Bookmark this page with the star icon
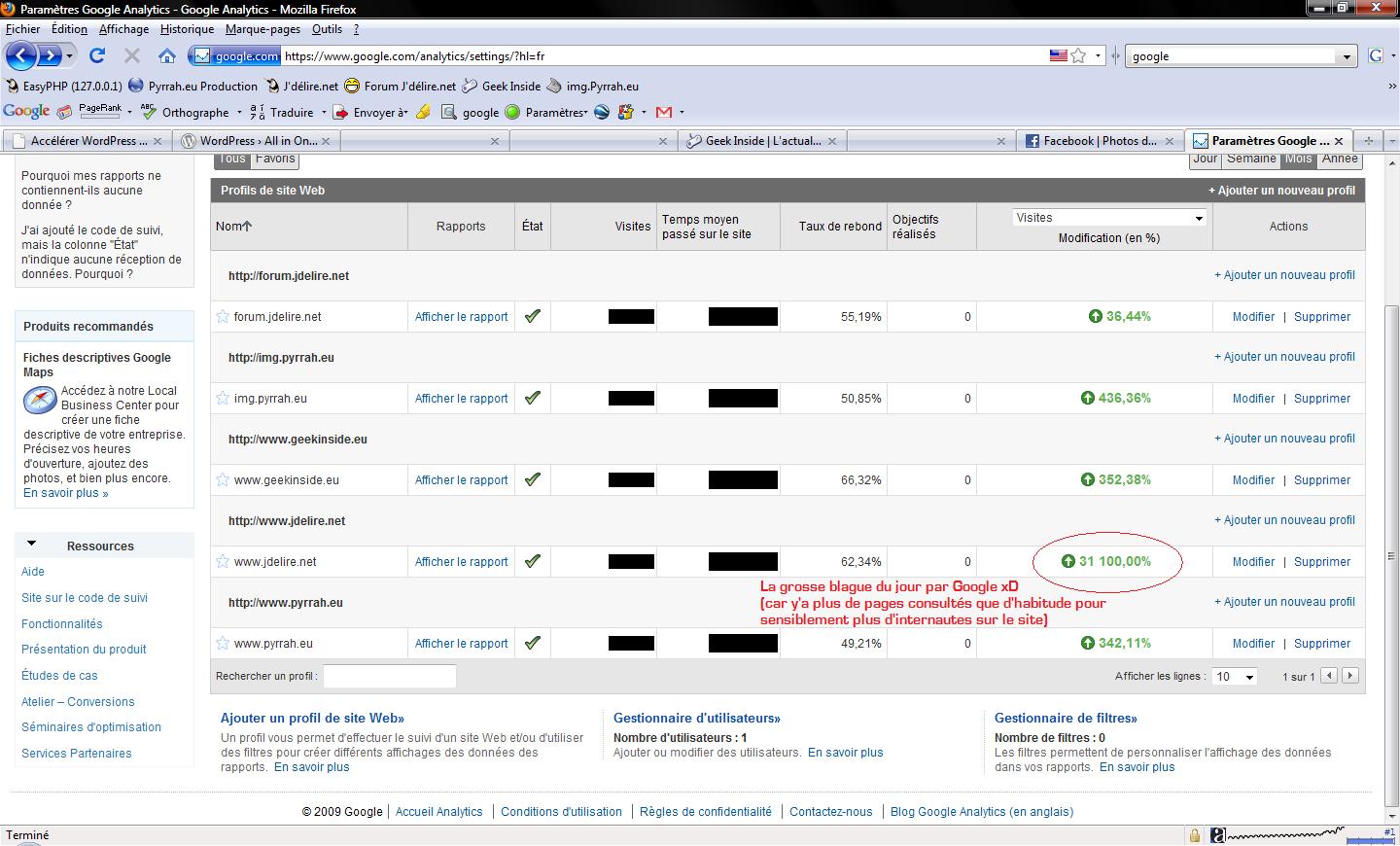The height and width of the screenshot is (846, 1400). 1078,56
